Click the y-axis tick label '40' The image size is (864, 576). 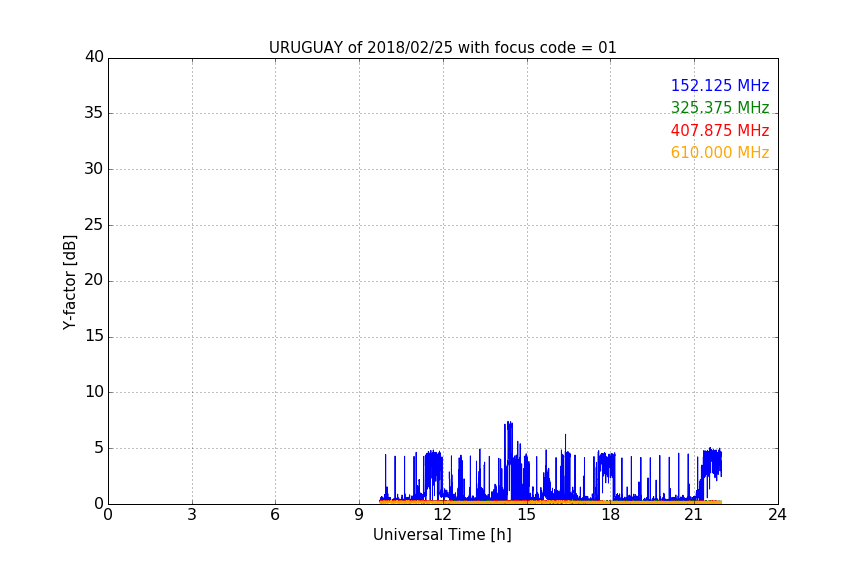tap(94, 57)
